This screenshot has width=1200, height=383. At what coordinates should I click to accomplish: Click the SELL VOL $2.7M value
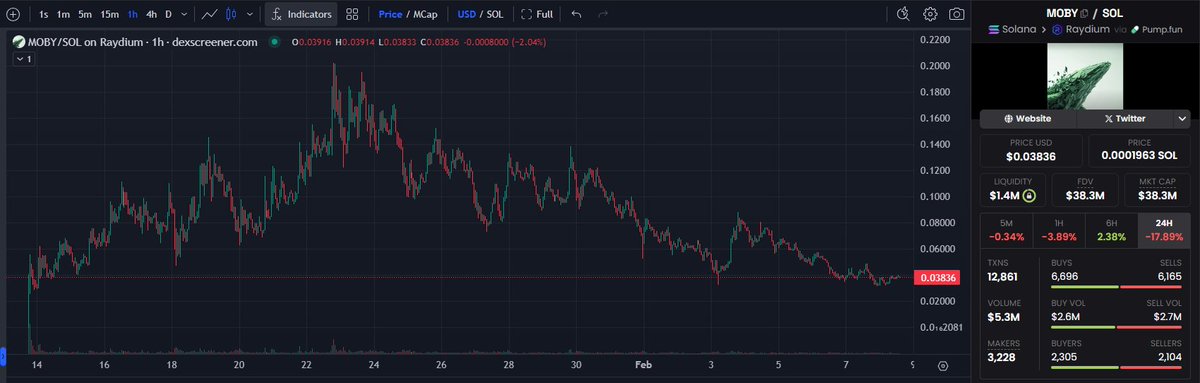point(1167,317)
